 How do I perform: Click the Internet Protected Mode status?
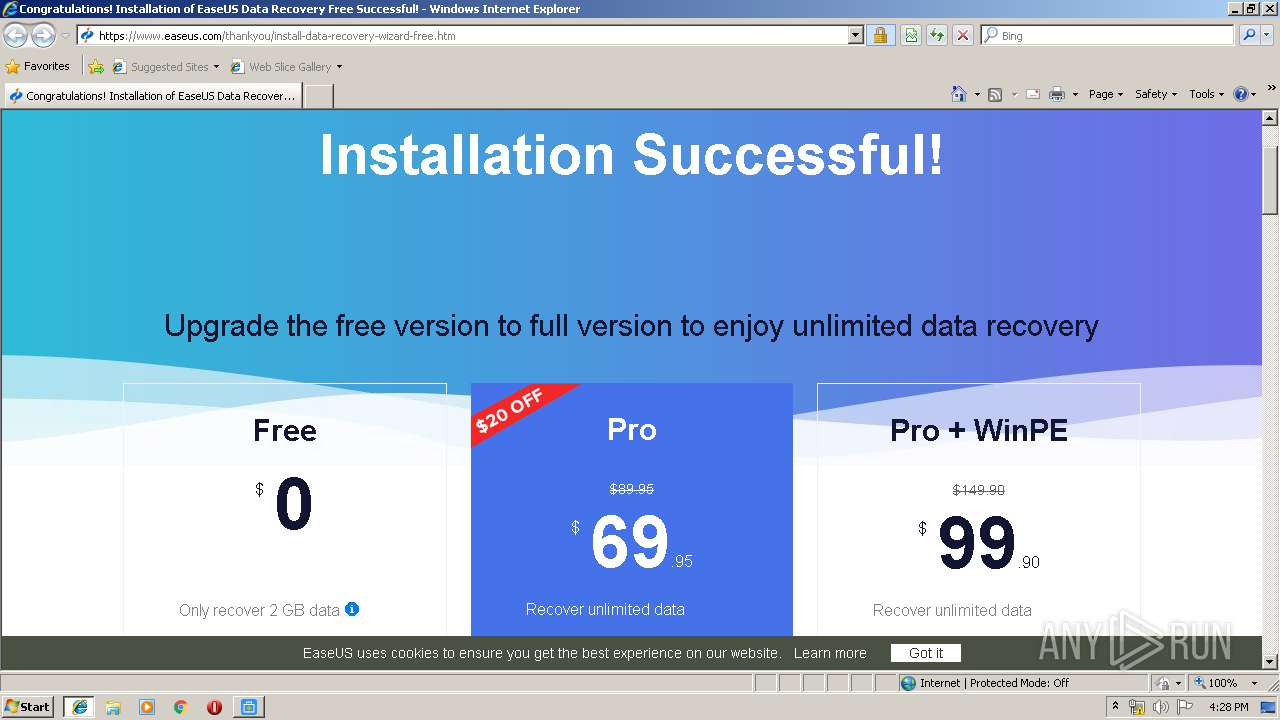(x=985, y=683)
